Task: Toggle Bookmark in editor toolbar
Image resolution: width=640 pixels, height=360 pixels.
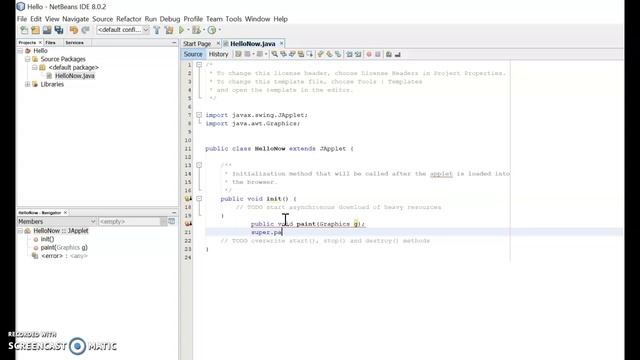Action: click(x=338, y=54)
